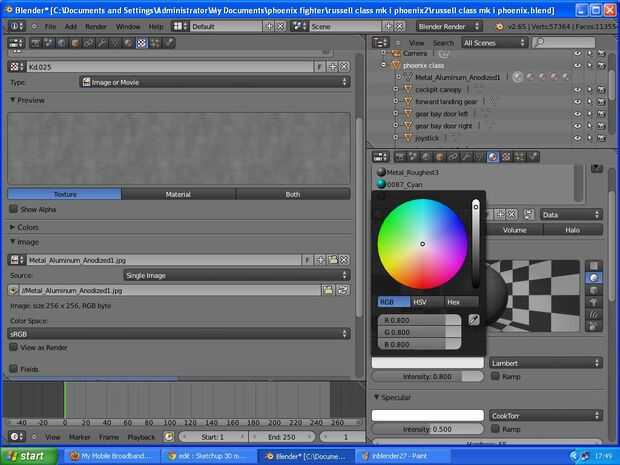Select the material tab icon in right properties header

493,157
